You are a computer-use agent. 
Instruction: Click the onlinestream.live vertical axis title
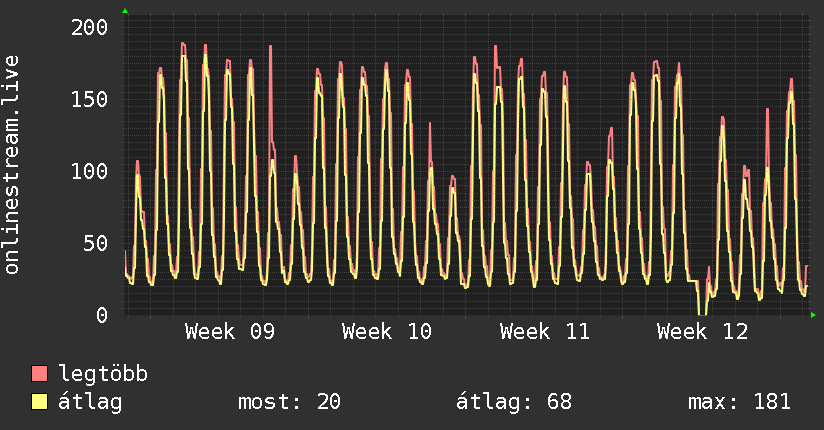tap(12, 165)
